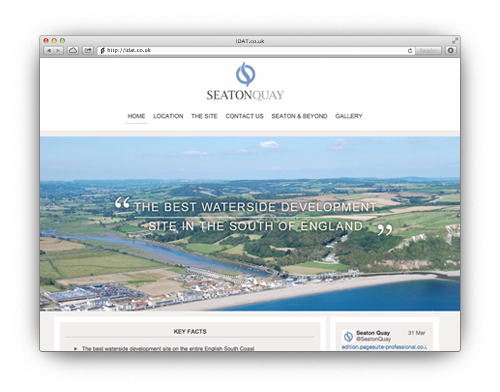The height and width of the screenshot is (392, 500).
Task: Open the SEATON & BEYOND menu item
Action: click(x=299, y=116)
